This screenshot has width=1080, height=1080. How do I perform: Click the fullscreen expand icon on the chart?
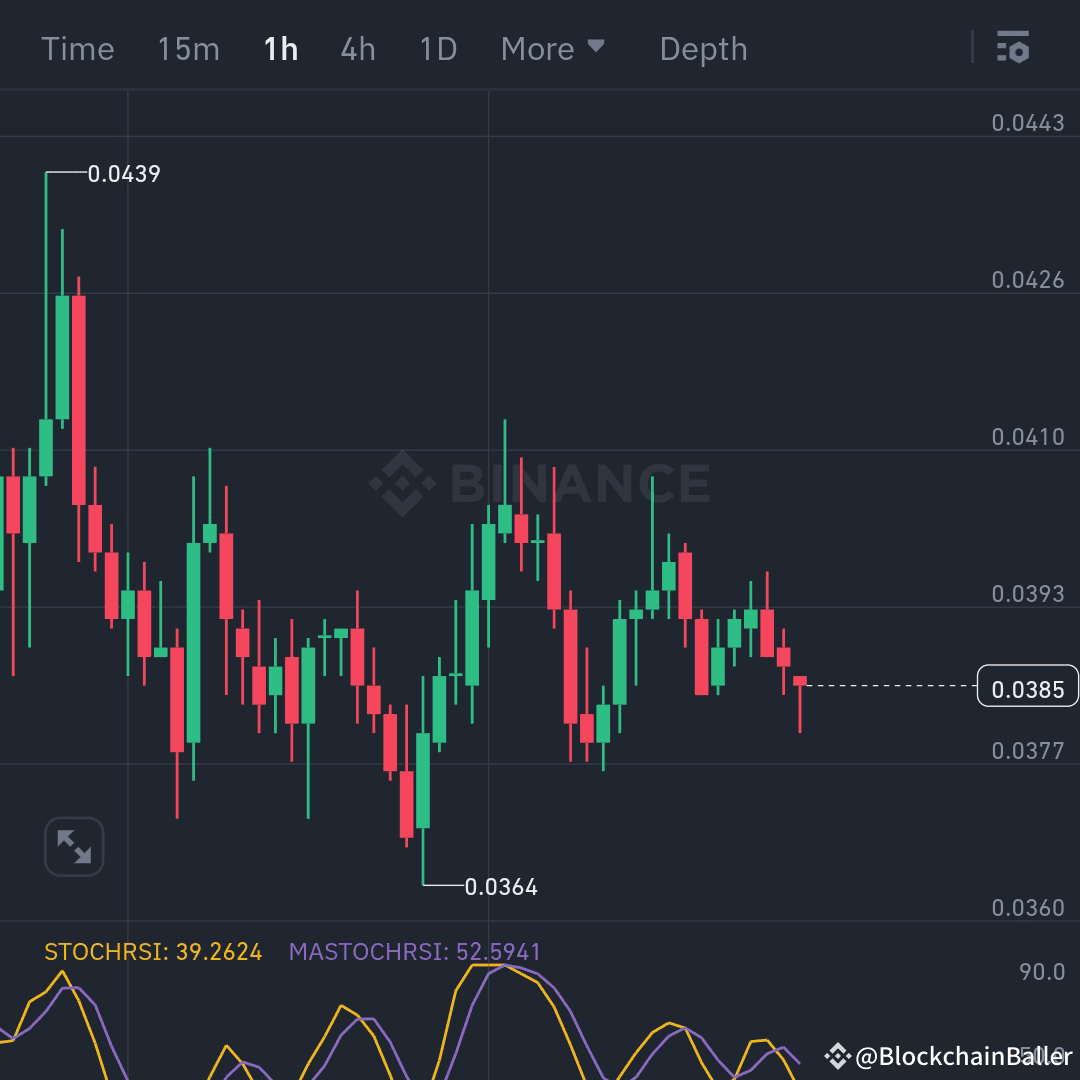coord(72,846)
